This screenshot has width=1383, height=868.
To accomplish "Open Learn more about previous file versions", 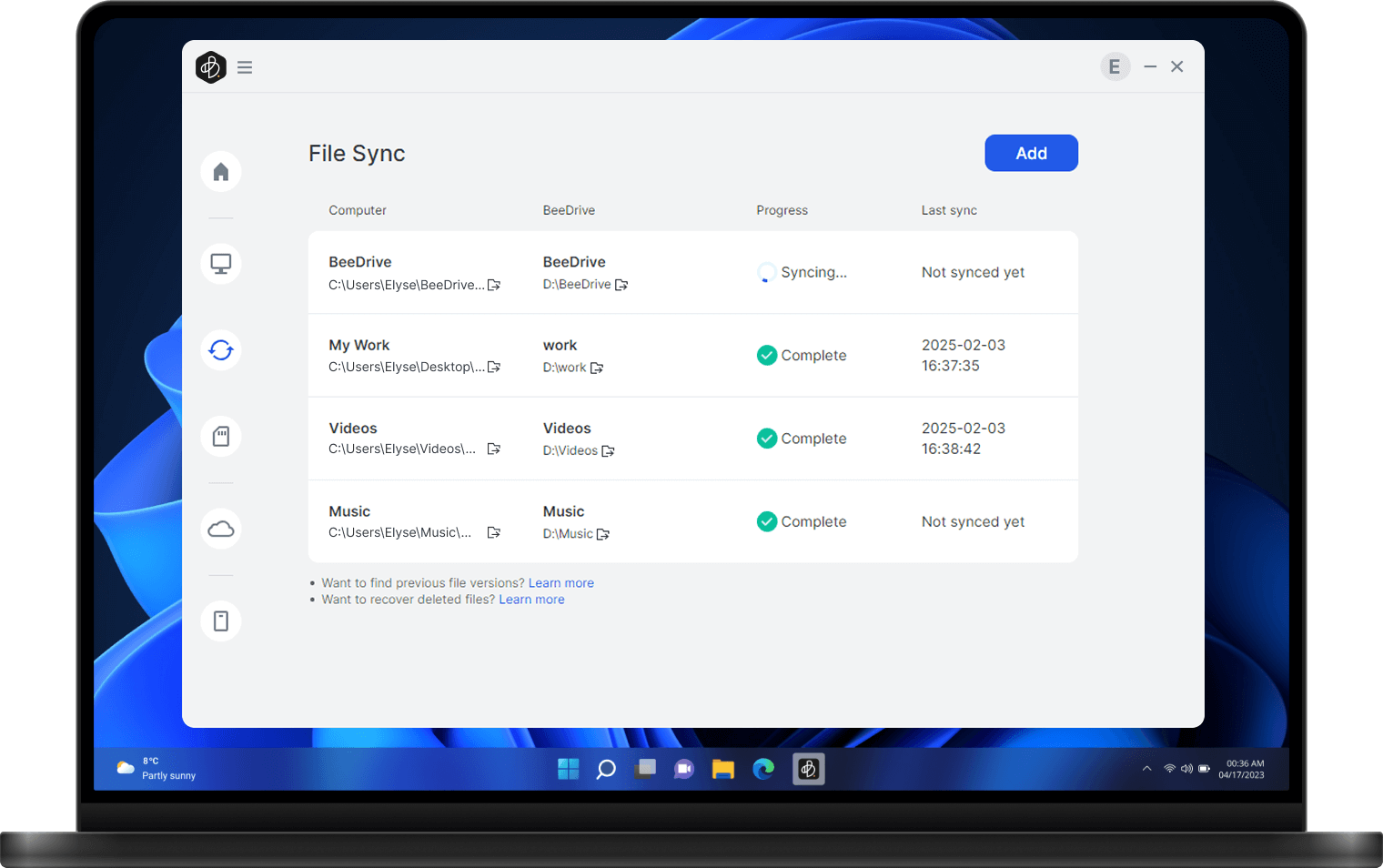I will click(x=560, y=582).
